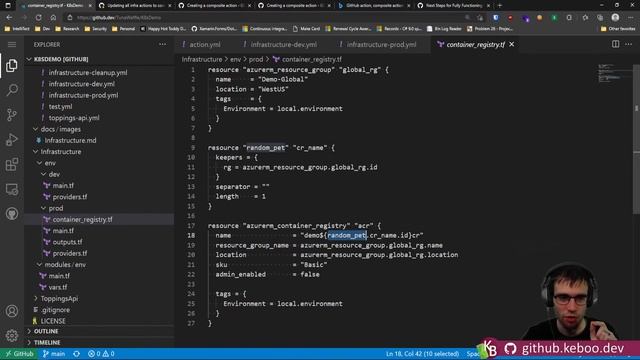Screen dimensions: 640x360
Task: Open the Explorer view in activity bar
Action: [12, 65]
